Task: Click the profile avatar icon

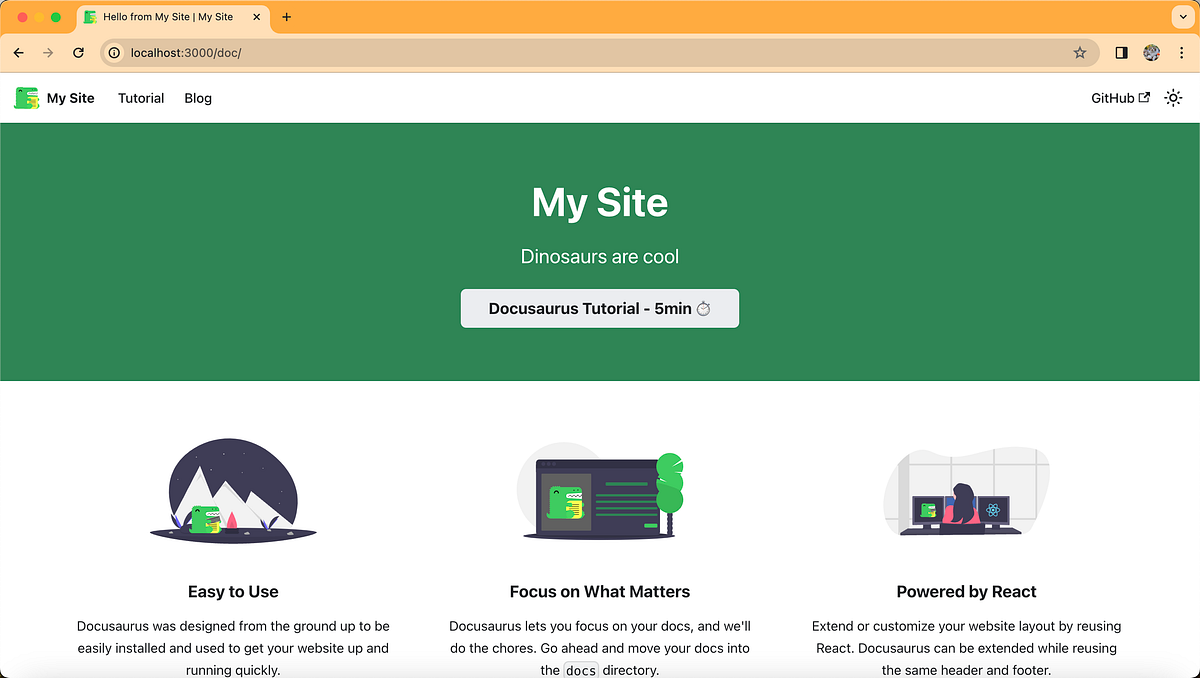Action: (x=1152, y=52)
